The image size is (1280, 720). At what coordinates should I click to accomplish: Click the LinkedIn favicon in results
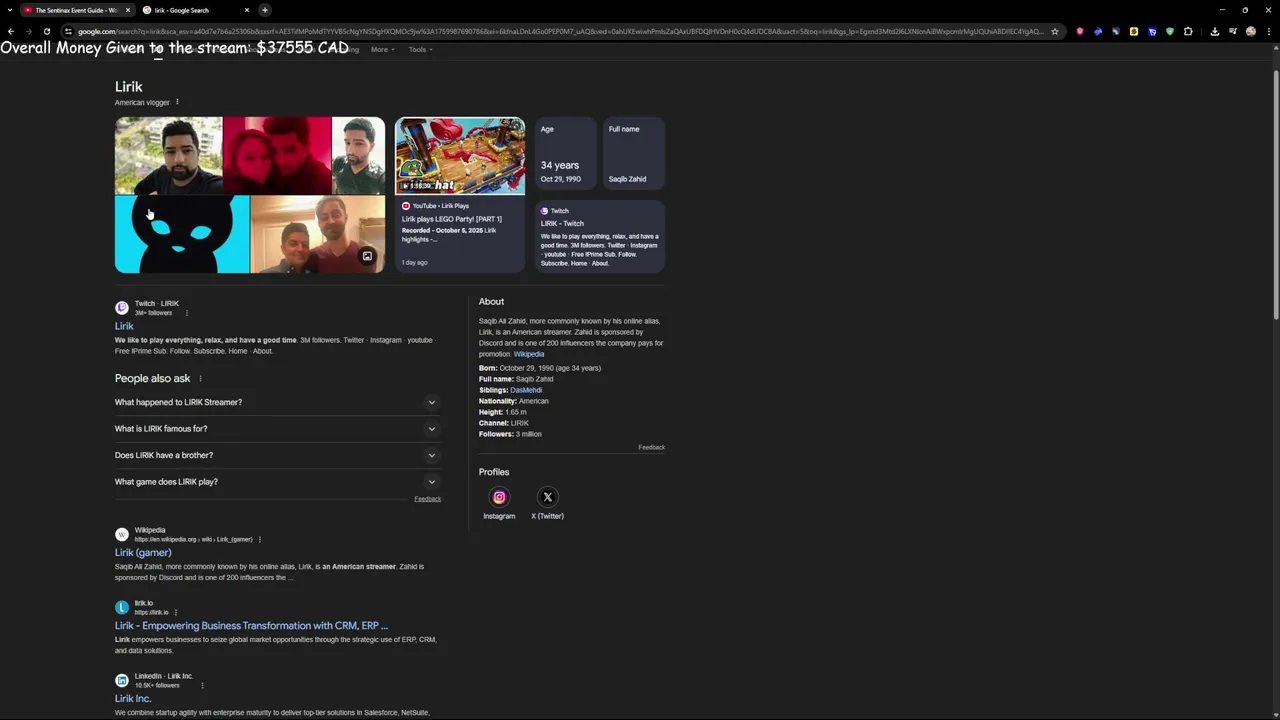point(122,681)
